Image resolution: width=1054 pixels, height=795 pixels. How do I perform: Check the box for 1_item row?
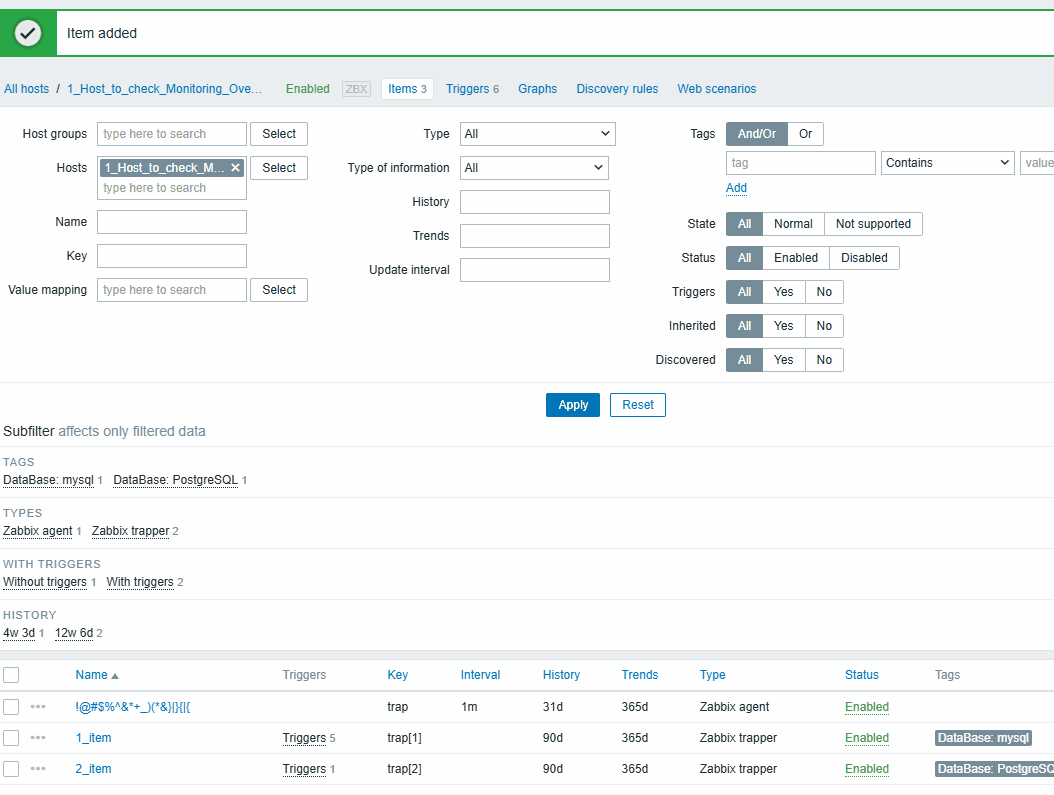point(11,738)
